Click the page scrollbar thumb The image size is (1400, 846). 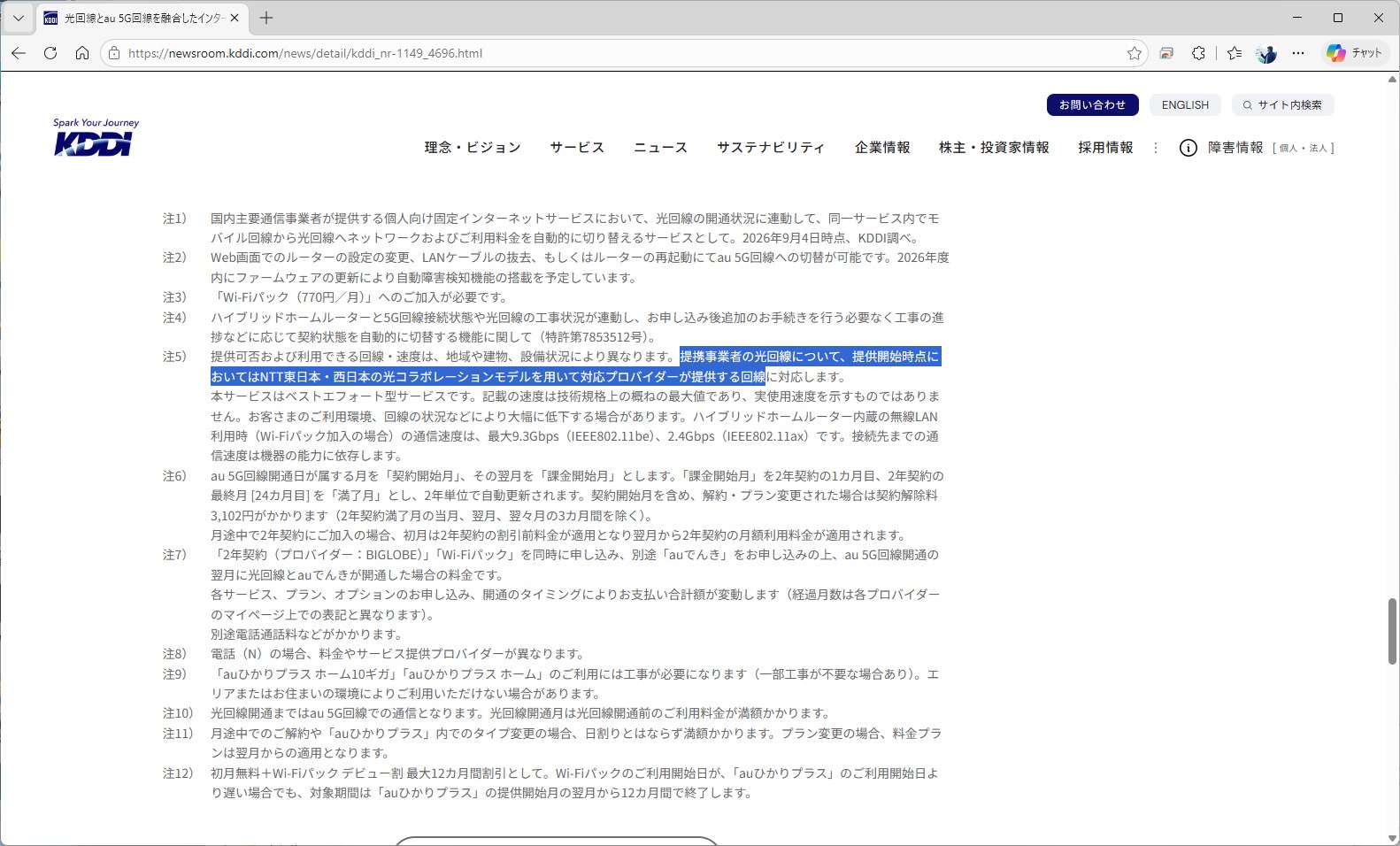point(1392,631)
